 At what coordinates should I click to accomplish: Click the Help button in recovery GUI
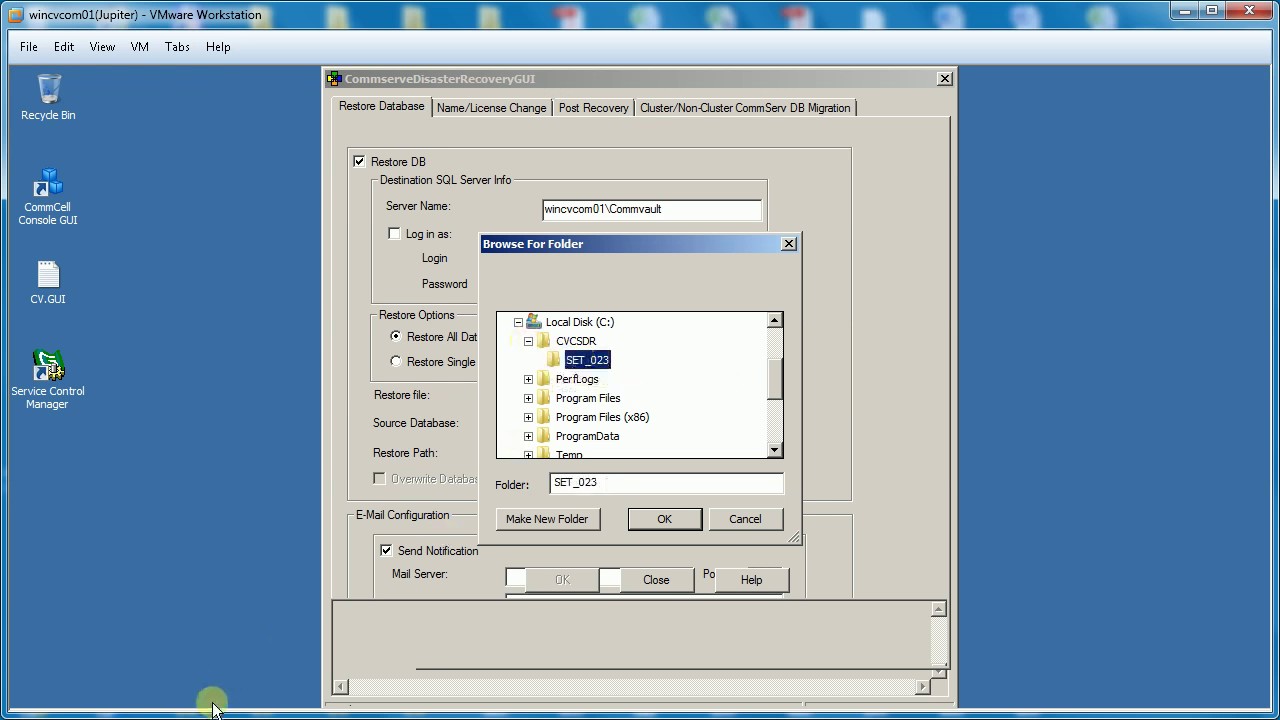(x=751, y=580)
